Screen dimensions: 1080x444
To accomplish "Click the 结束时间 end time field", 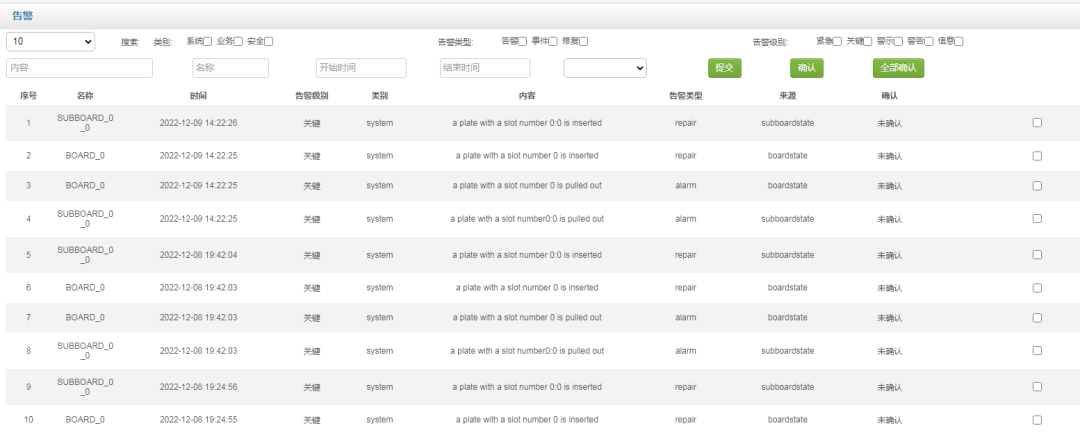I will [485, 68].
